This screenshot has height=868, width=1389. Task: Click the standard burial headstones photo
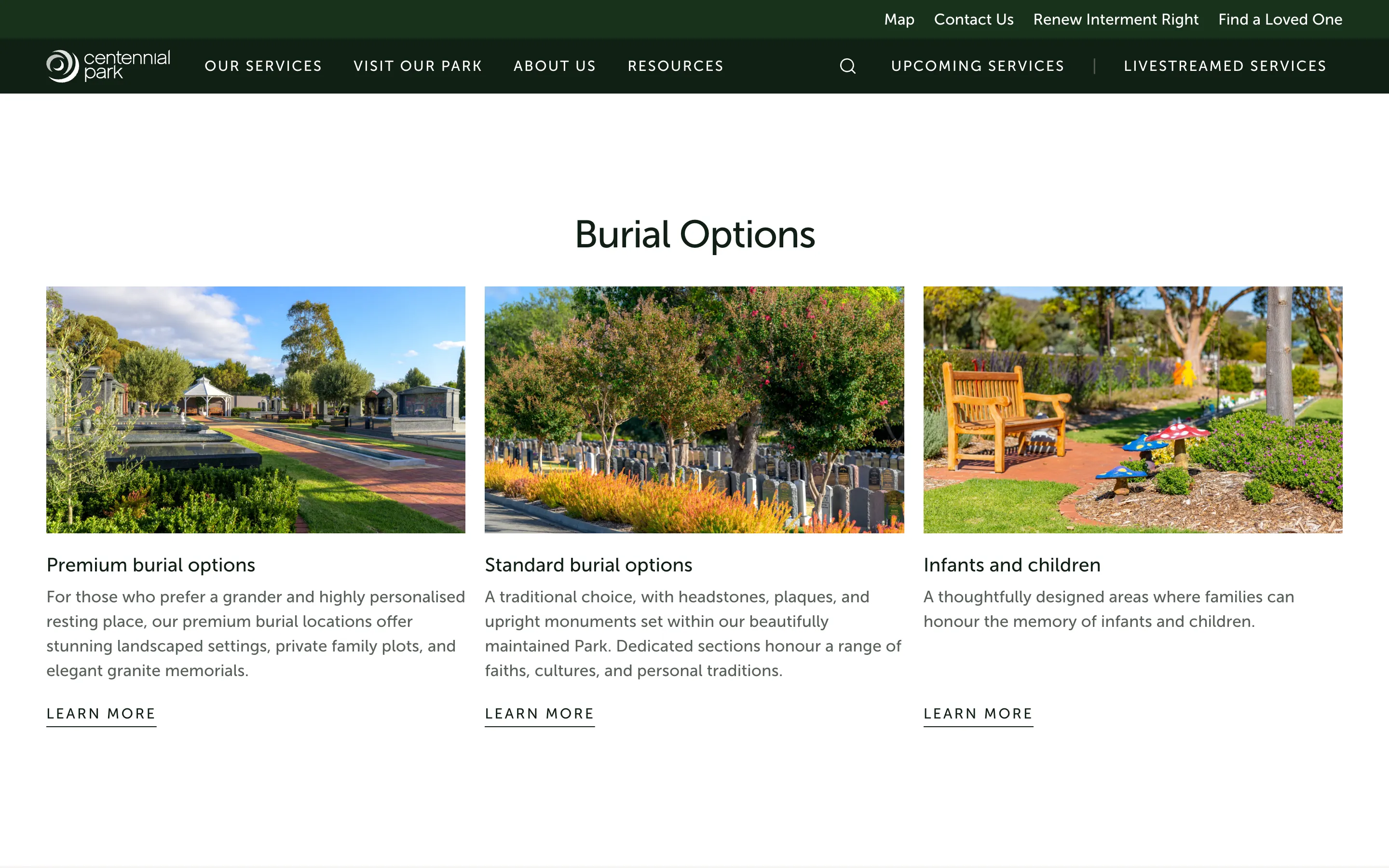pyautogui.click(x=694, y=409)
